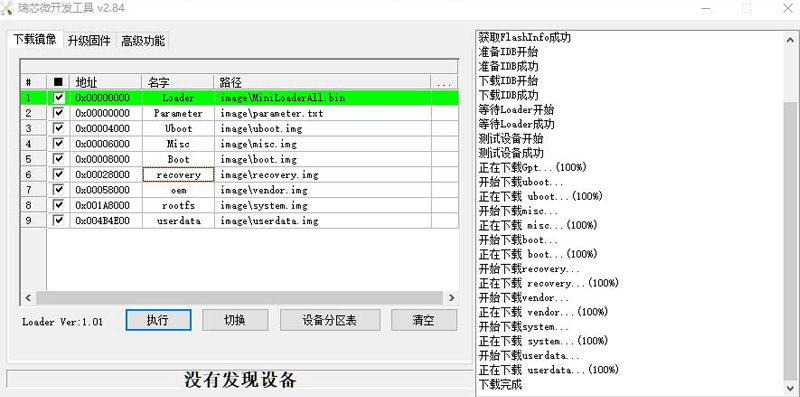Click the 获取FlashInfo成功 log line
This screenshot has height=397, width=800.
[x=524, y=37]
